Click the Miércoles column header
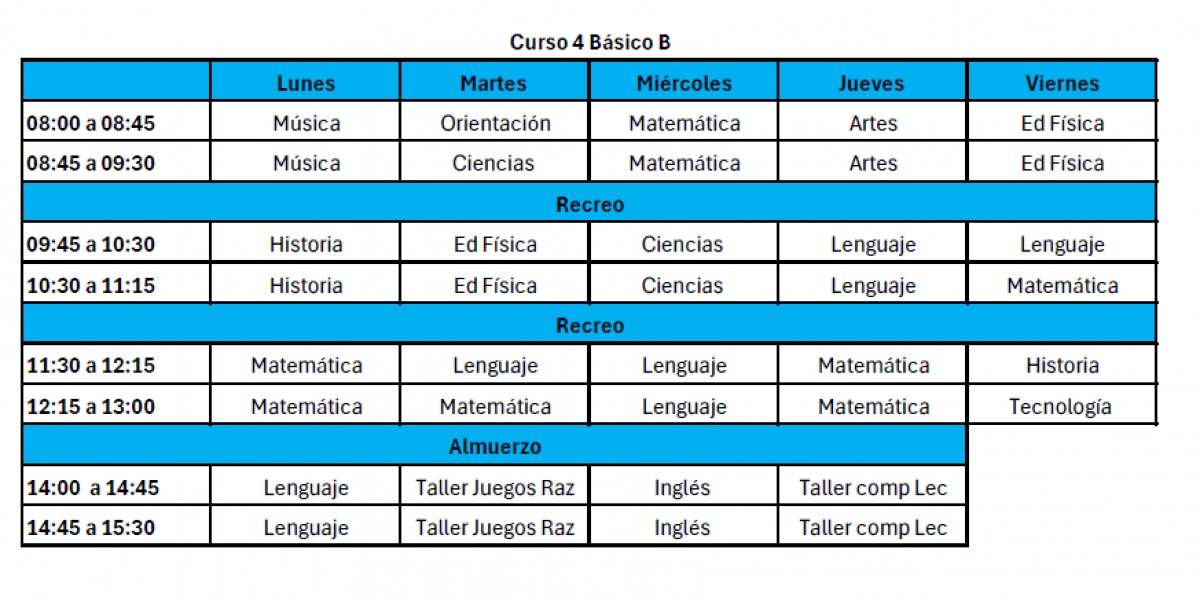The width and height of the screenshot is (1200, 601). point(684,82)
